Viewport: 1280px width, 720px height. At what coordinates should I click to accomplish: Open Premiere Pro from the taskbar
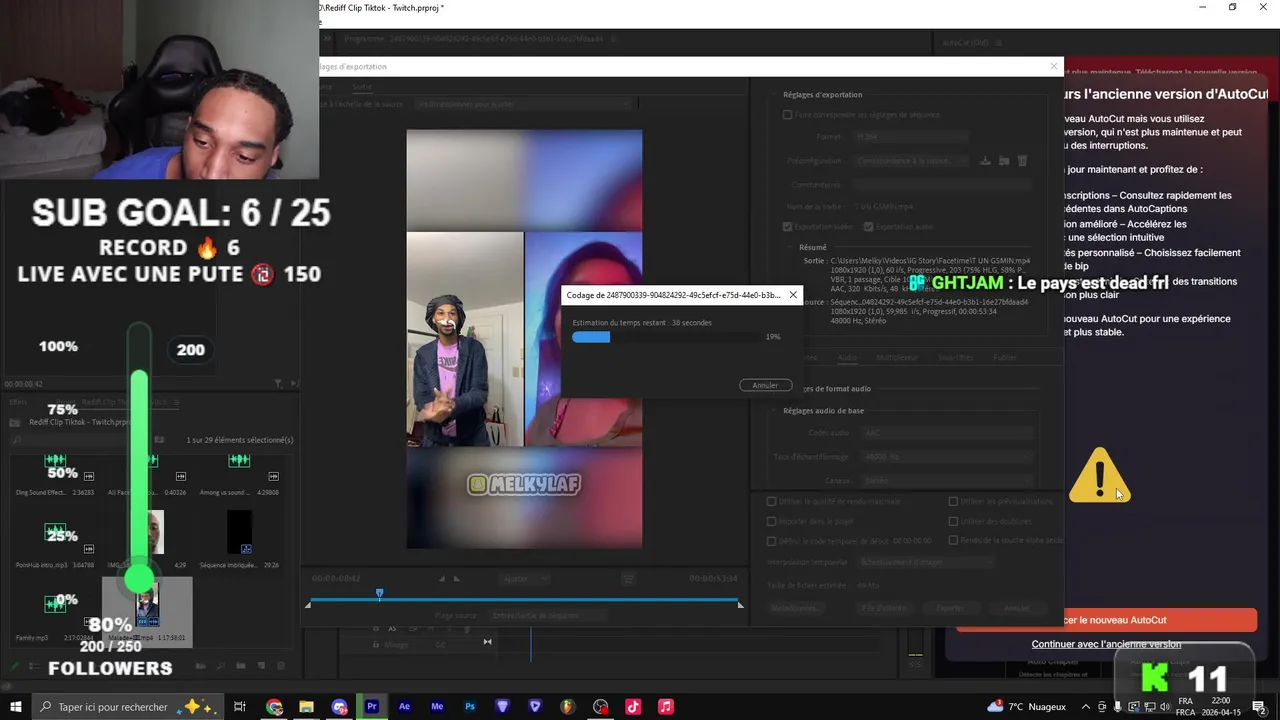click(x=372, y=707)
